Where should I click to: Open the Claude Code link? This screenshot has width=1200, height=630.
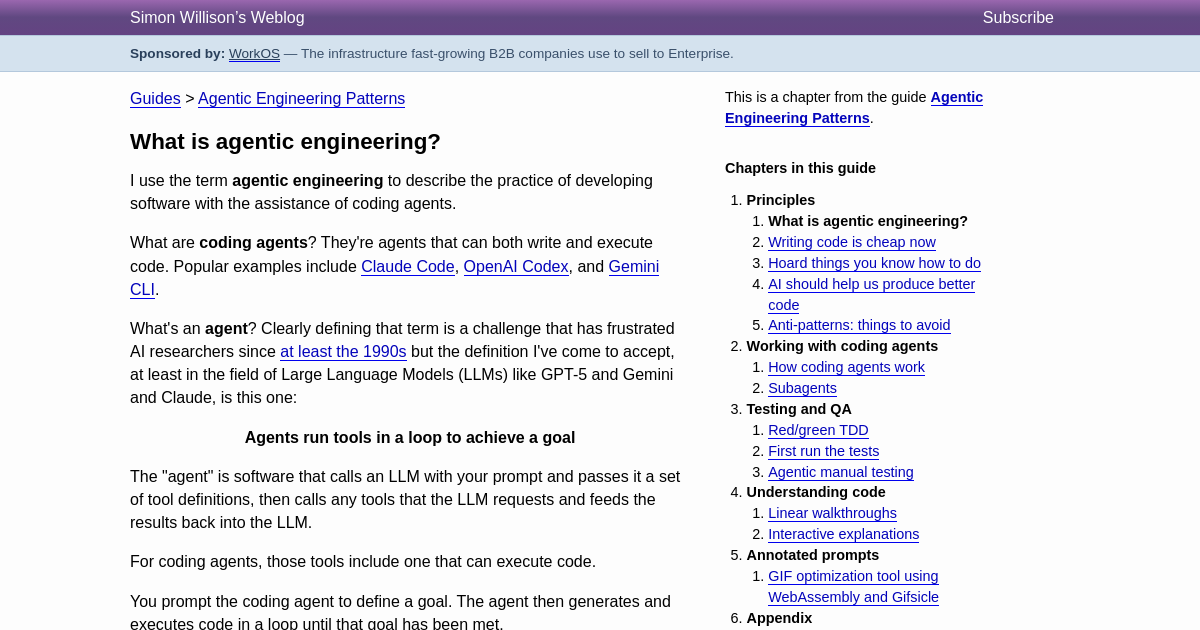pos(407,267)
